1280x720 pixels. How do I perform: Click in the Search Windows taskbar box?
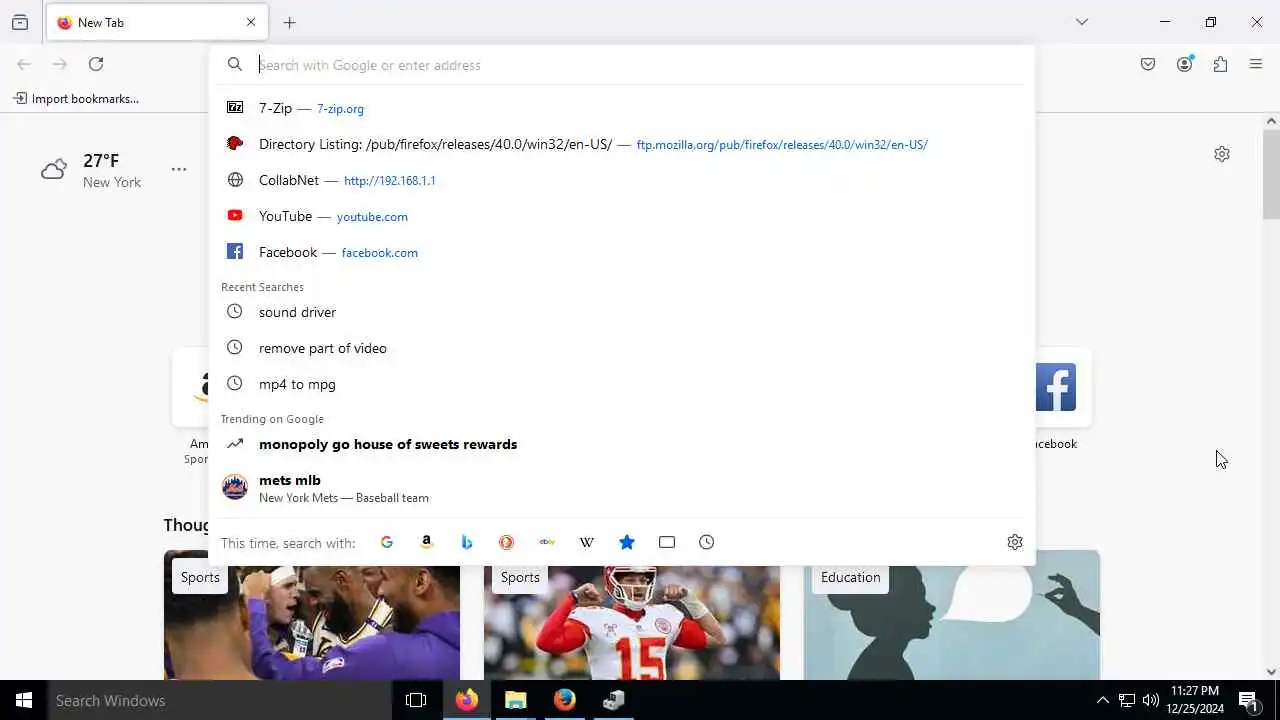tap(220, 701)
